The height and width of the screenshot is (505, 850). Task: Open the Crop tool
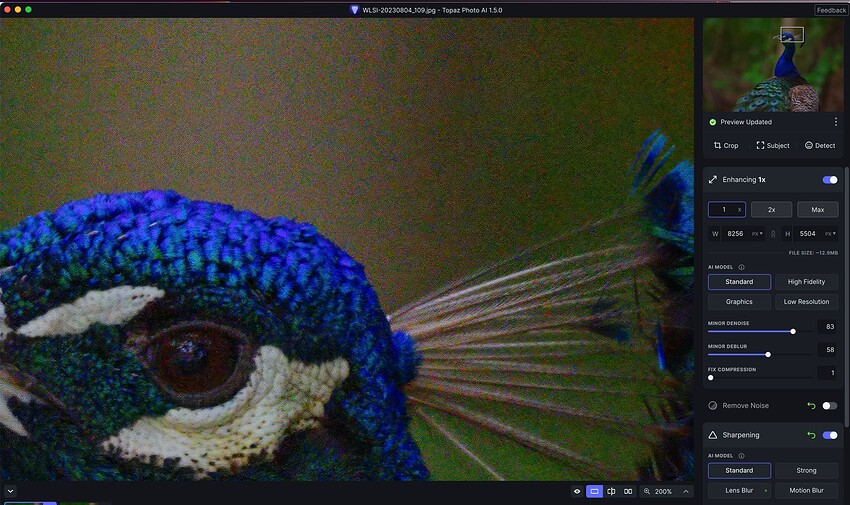[x=726, y=145]
